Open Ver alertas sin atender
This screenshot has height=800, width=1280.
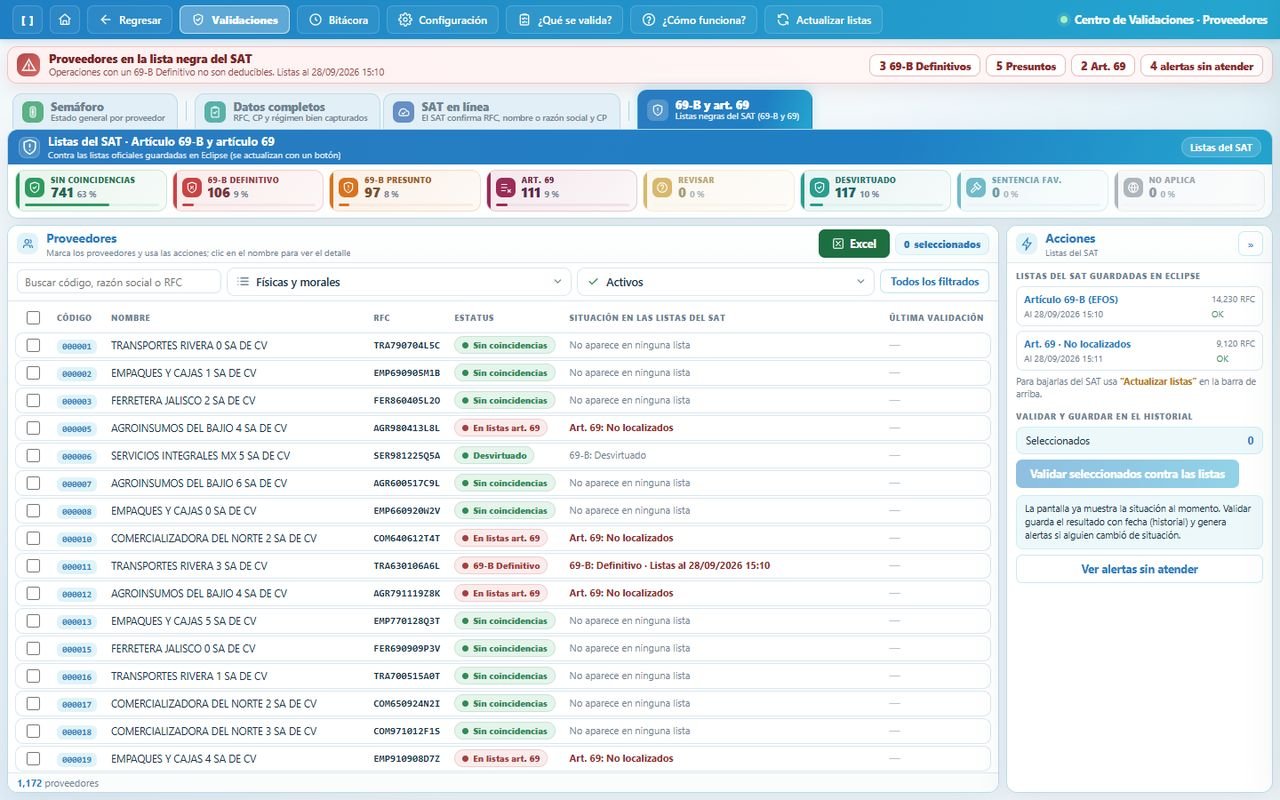(1140, 569)
